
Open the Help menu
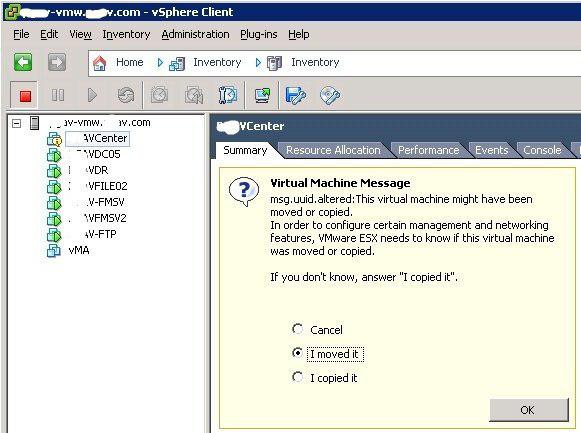(299, 34)
